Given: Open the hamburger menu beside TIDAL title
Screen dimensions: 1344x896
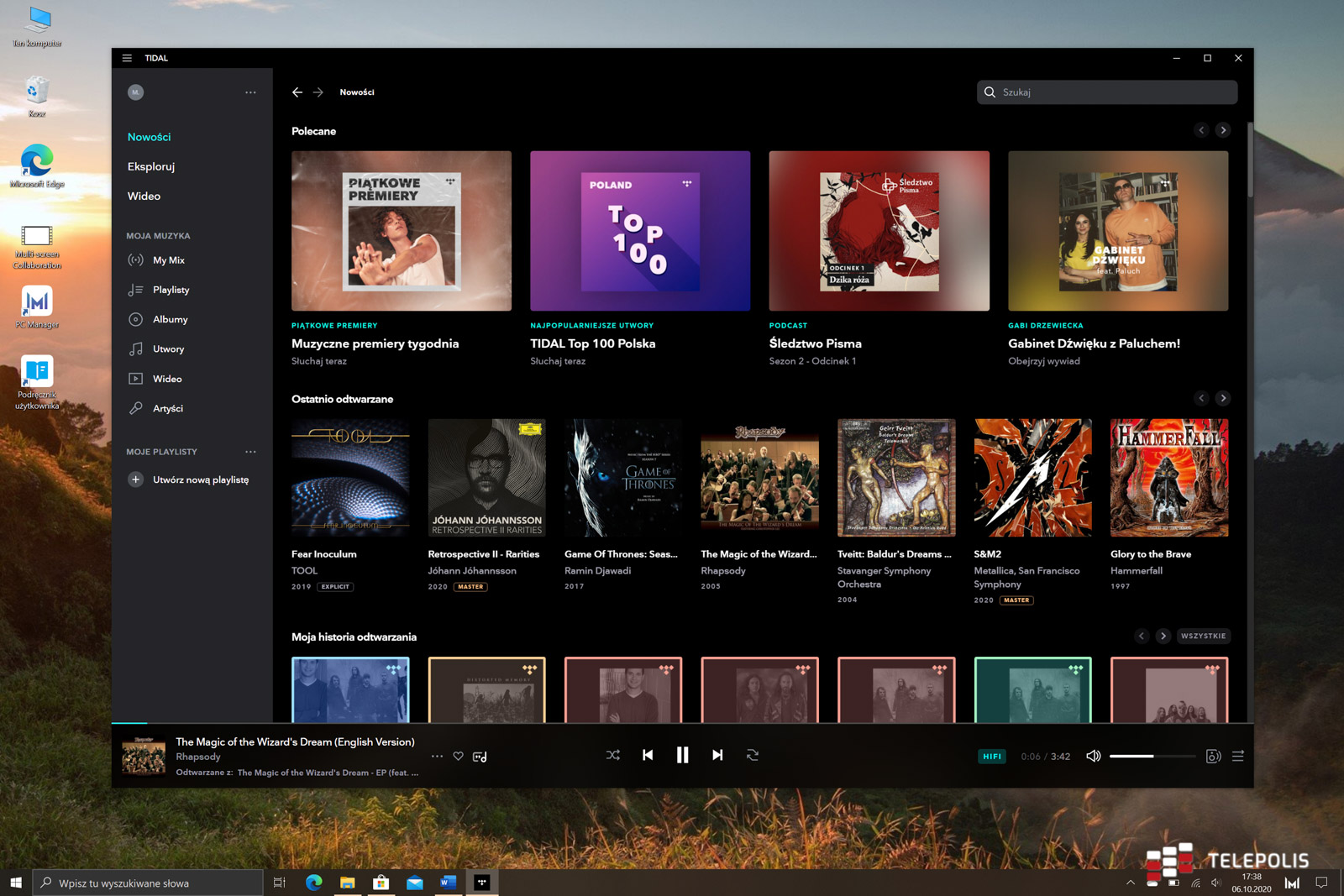Looking at the screenshot, I should (x=127, y=58).
